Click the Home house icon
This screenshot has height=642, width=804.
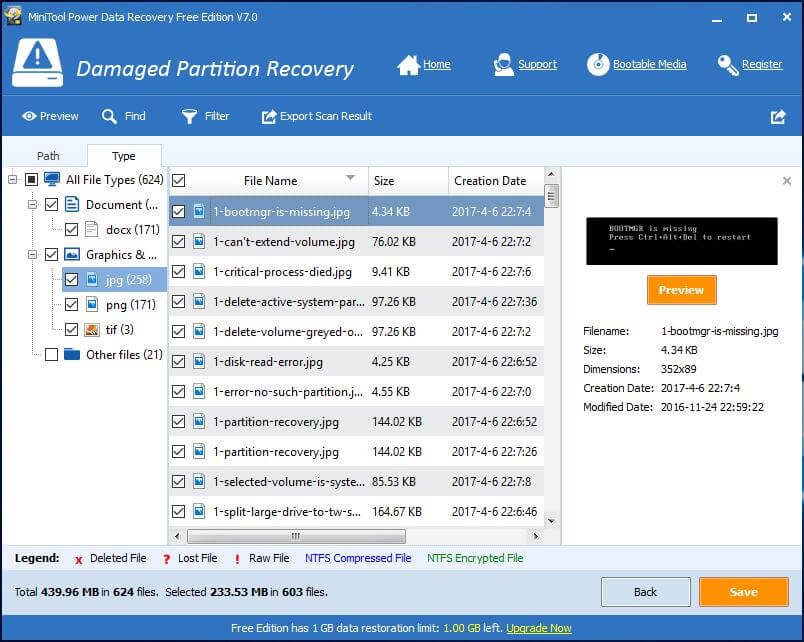[408, 65]
